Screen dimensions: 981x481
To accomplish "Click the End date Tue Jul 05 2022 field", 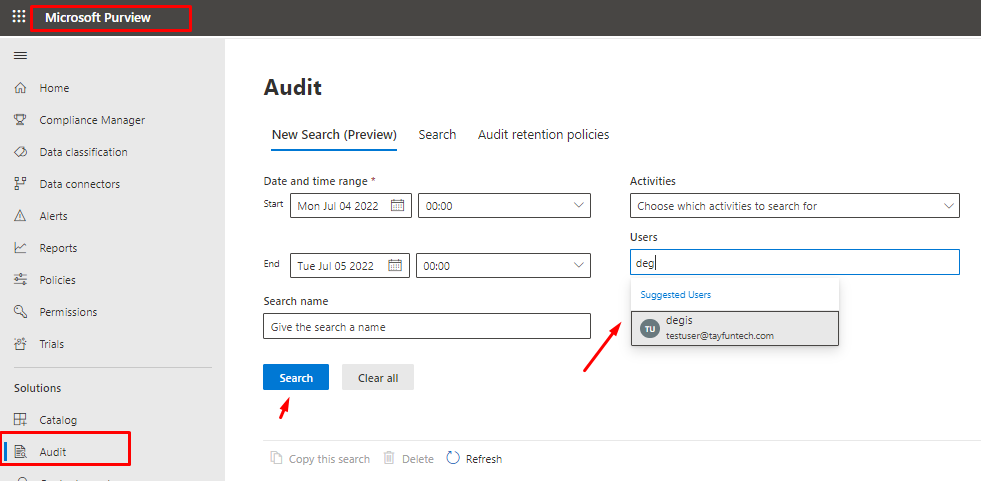I will point(350,265).
